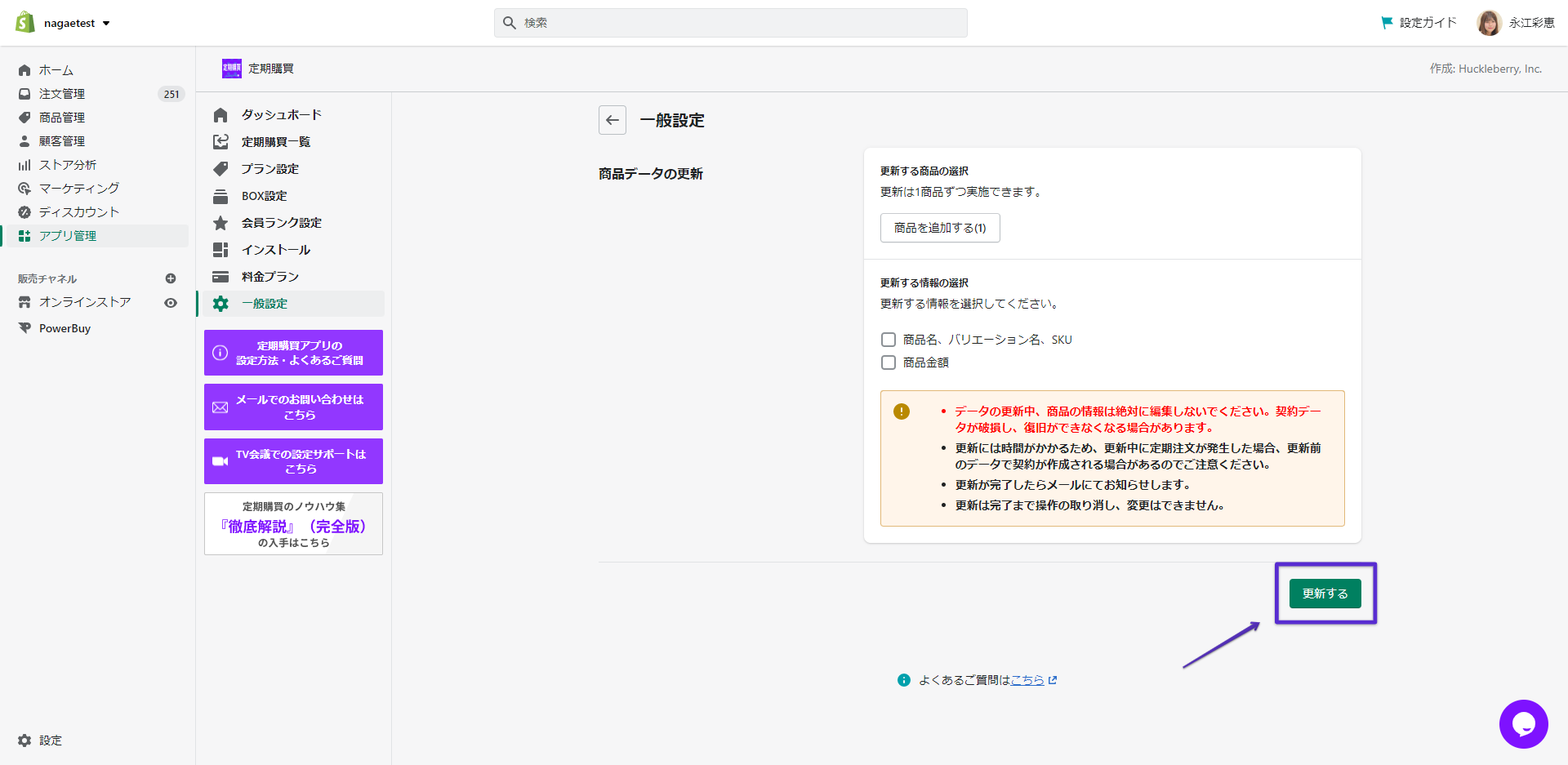Click TV会議での設定サポート purple banner
Screen dimensions: 1568x765
click(x=293, y=461)
